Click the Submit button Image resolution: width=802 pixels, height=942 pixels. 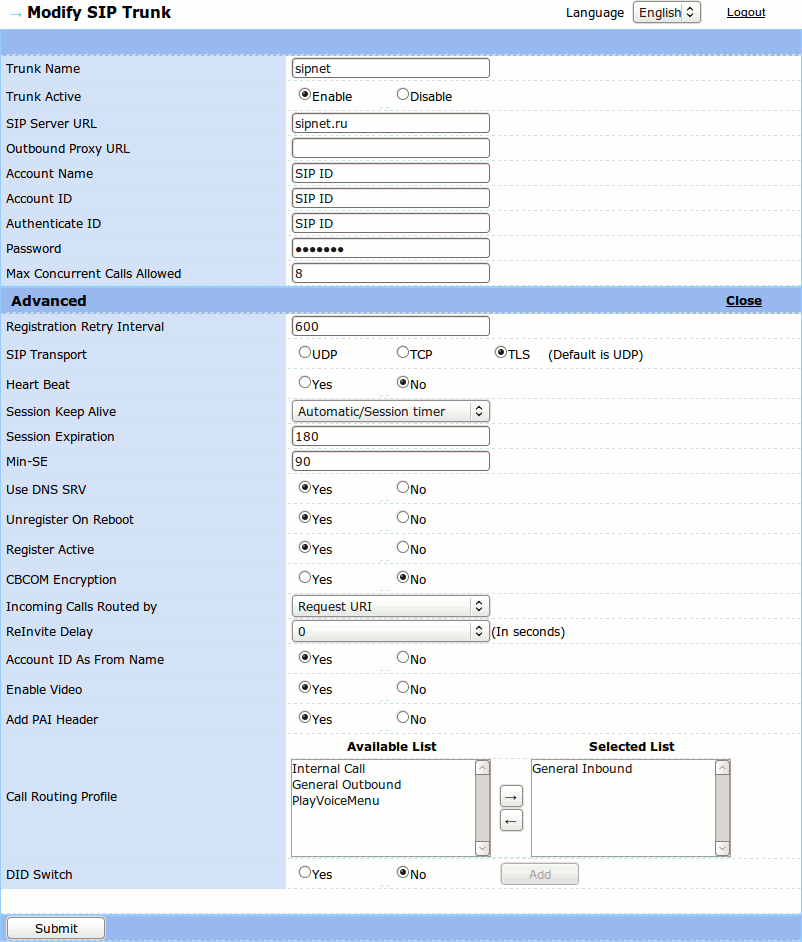pyautogui.click(x=56, y=929)
